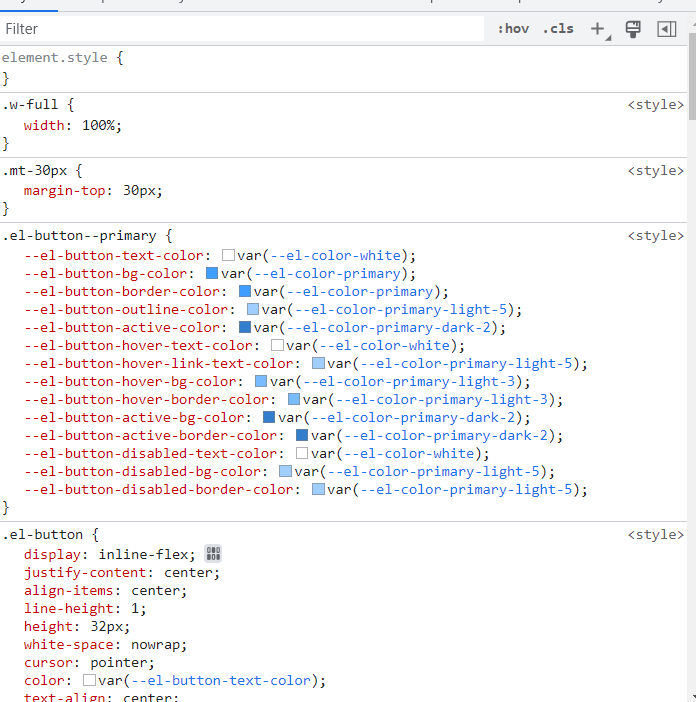Follow --el-color-primary-dark-2 link in active-color row
The width and height of the screenshot is (696, 702).
click(389, 327)
